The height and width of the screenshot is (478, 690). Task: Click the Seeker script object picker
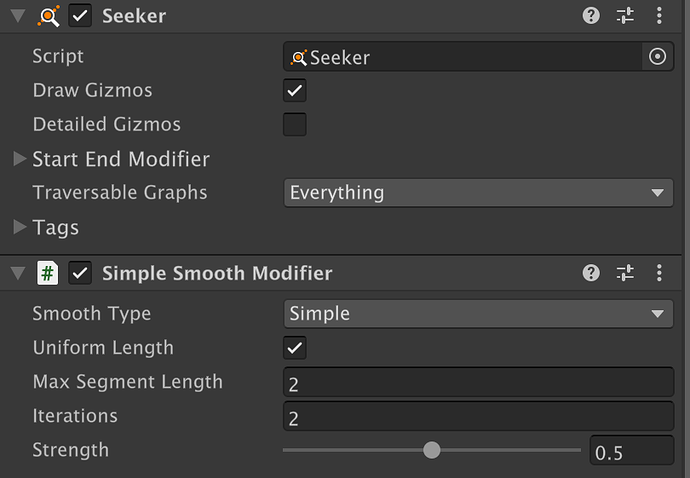pos(657,56)
